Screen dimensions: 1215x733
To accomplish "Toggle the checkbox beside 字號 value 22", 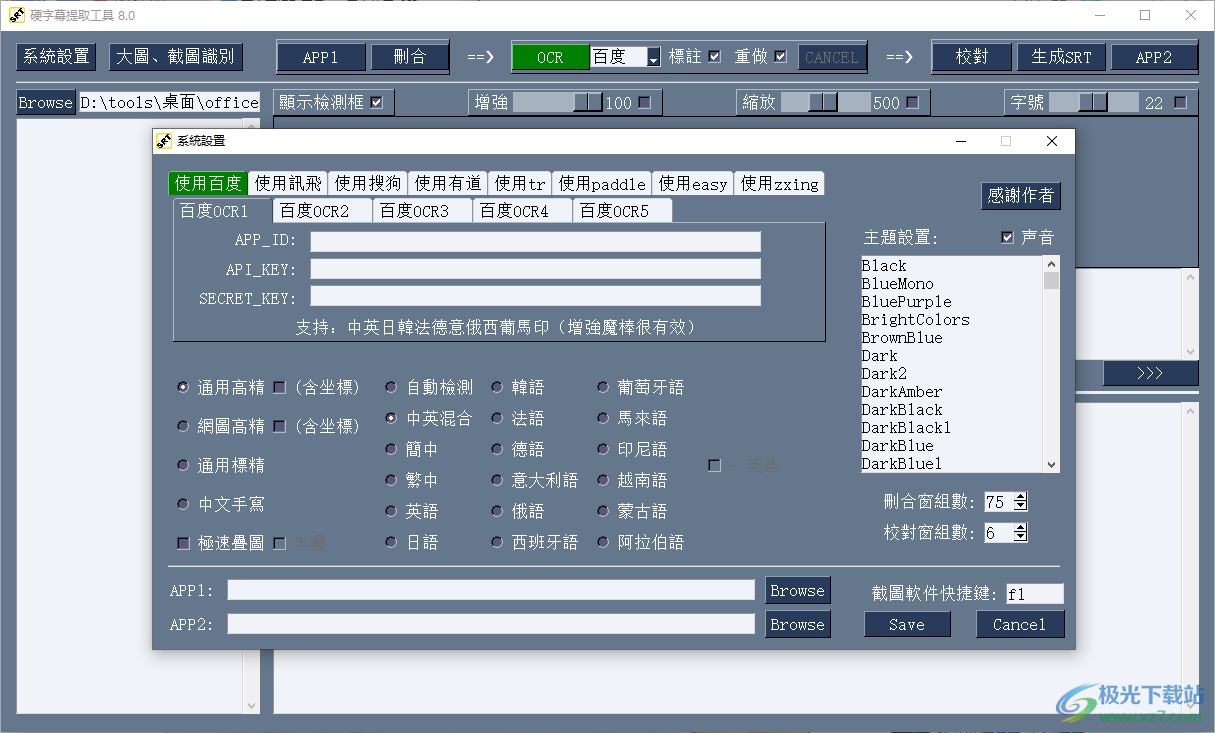I will [x=1180, y=102].
